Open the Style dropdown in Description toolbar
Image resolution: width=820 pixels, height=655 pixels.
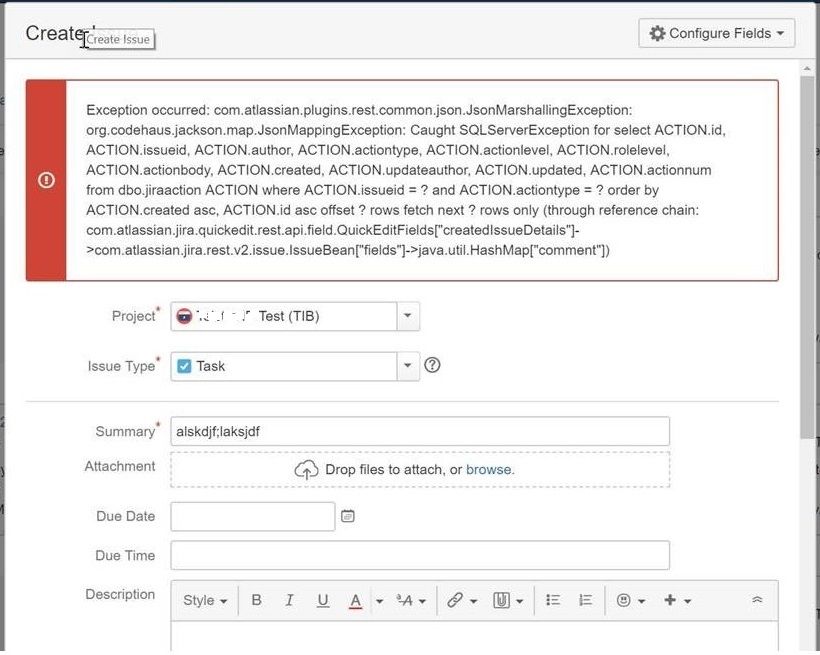(204, 600)
